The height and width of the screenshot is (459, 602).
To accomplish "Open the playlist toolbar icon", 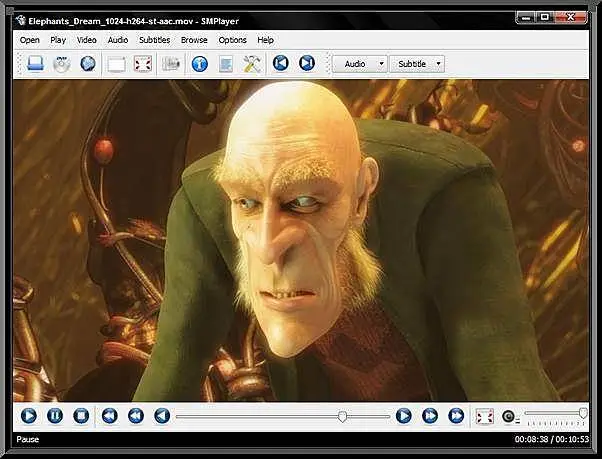I will point(226,64).
